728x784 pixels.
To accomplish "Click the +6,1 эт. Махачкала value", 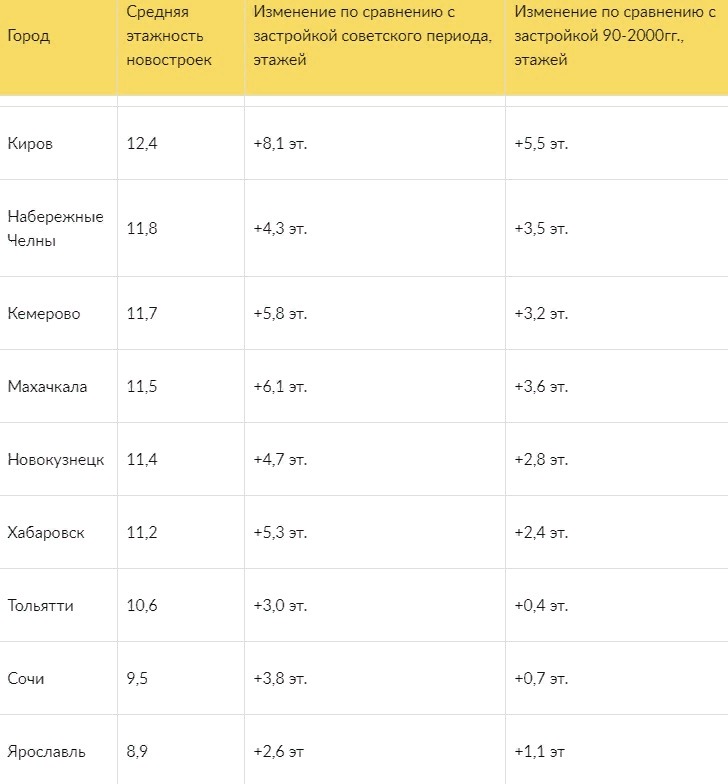I will 280,386.
